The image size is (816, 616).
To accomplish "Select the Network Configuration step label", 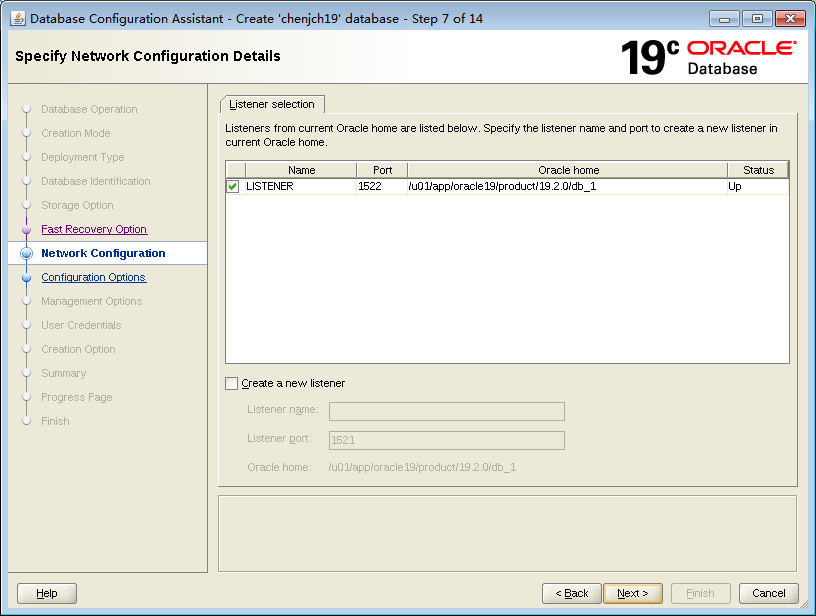I will 103,253.
